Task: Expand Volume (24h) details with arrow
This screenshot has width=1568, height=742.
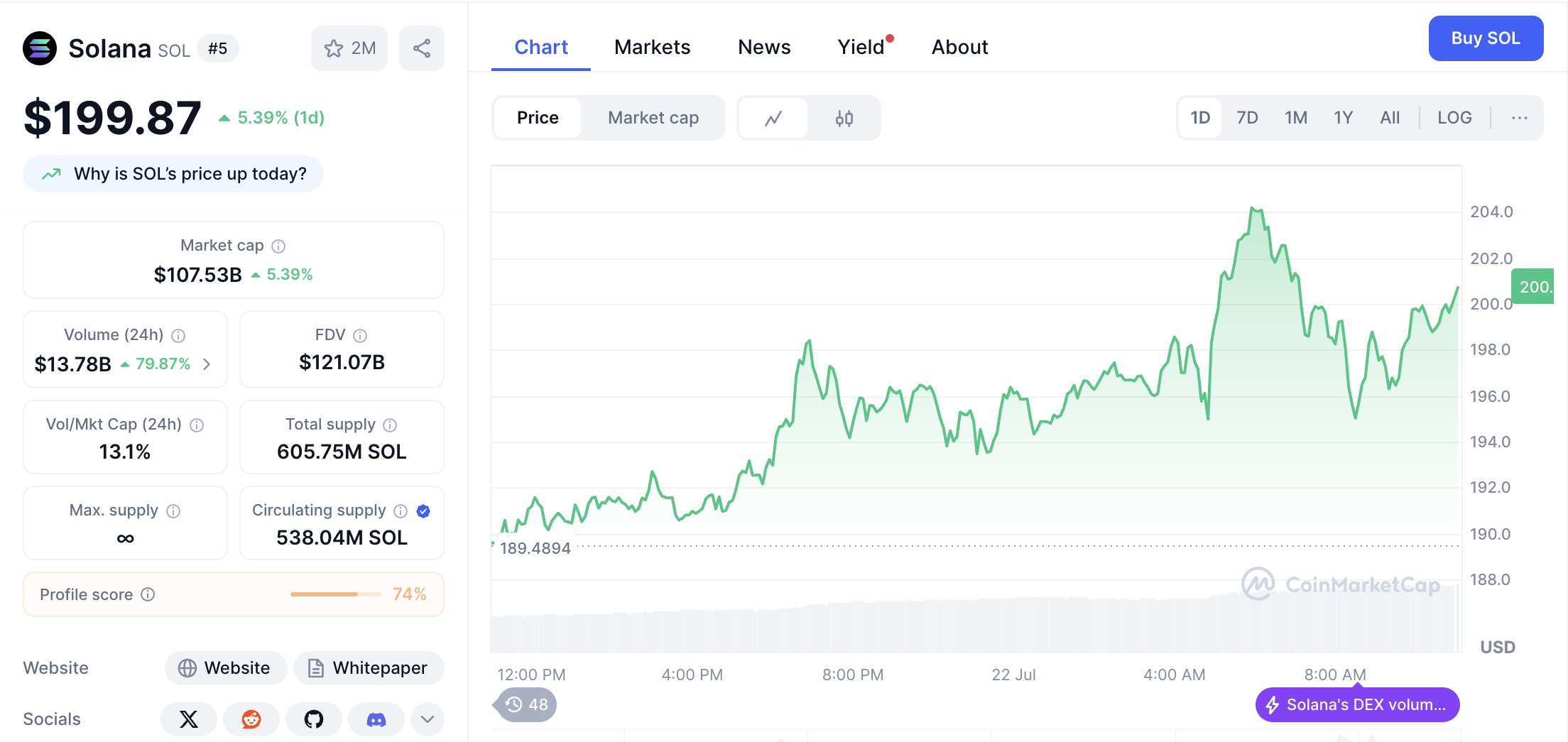Action: [x=207, y=364]
